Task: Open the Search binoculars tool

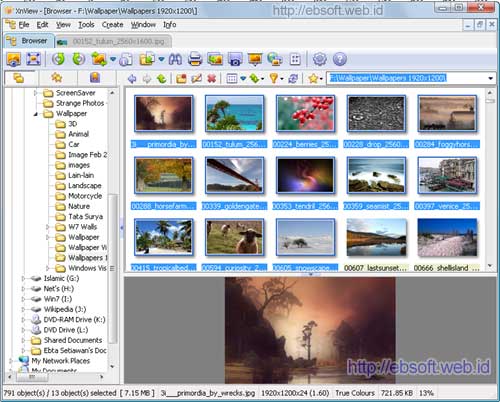Action: click(175, 59)
